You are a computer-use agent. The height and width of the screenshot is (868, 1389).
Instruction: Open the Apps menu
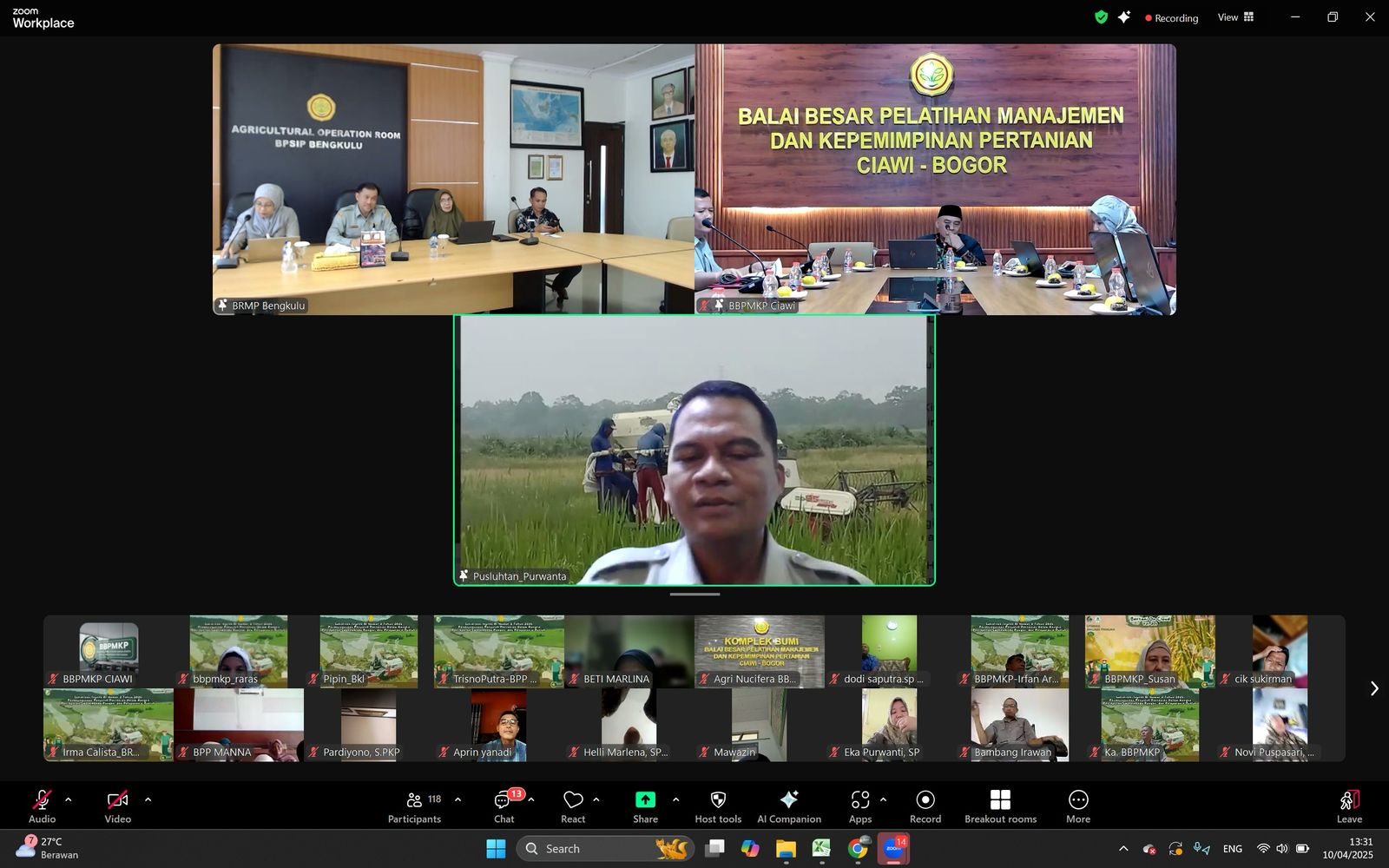860,806
